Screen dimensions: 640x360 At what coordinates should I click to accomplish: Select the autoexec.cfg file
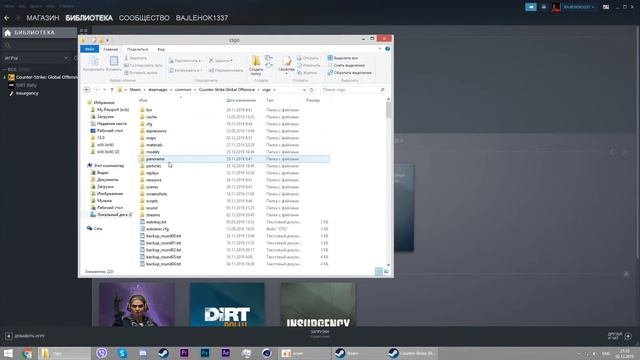157,229
